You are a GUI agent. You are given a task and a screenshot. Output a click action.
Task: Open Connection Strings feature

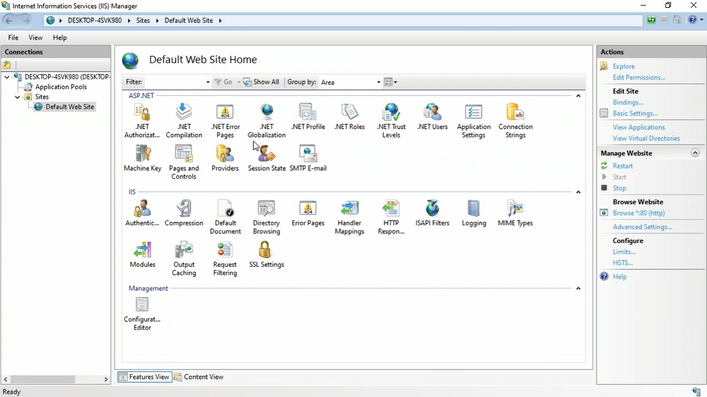(515, 120)
